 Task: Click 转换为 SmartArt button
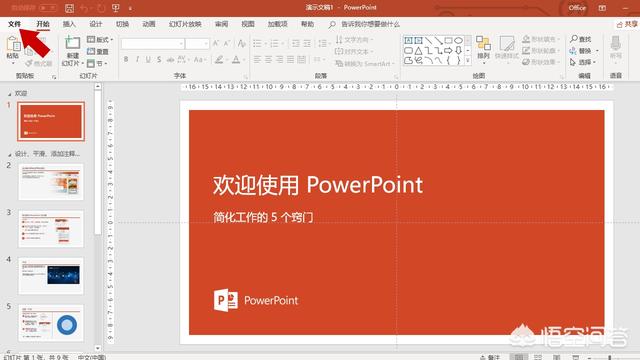click(x=364, y=64)
